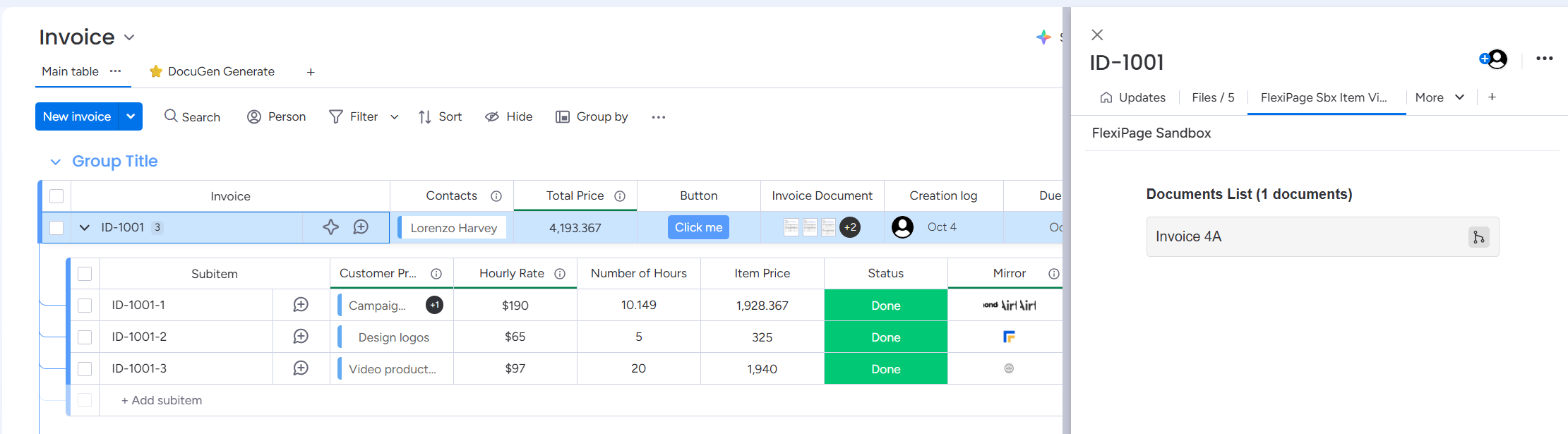
Task: Click the green Done status of ID-1001-1
Action: (x=885, y=306)
